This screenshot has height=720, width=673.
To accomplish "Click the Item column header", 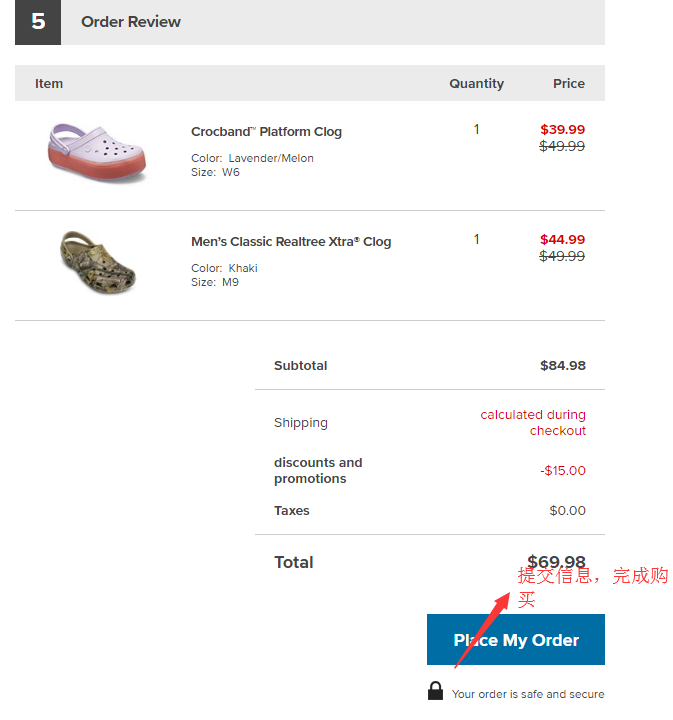I will click(x=49, y=84).
